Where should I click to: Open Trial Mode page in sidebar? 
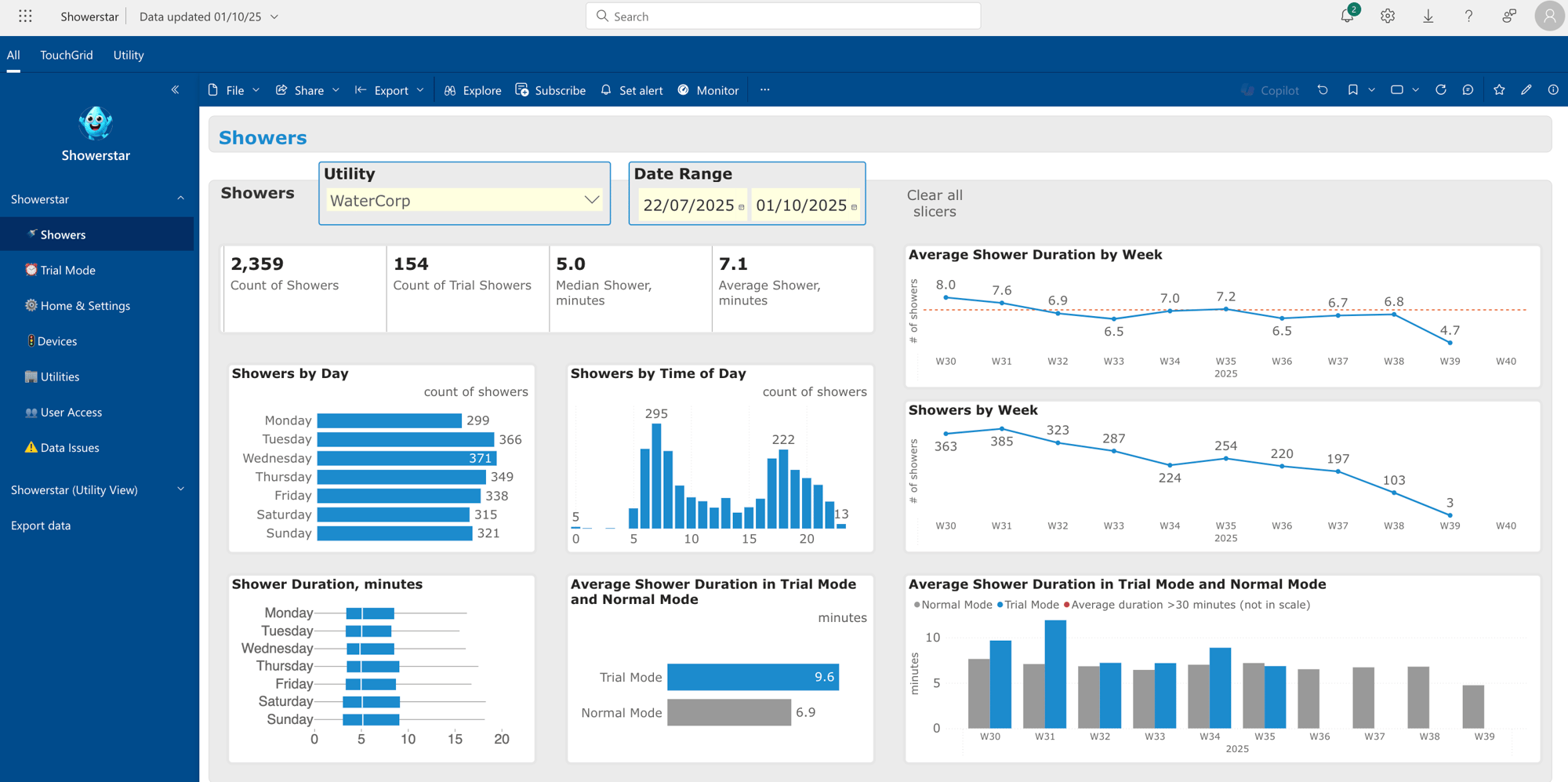point(67,270)
